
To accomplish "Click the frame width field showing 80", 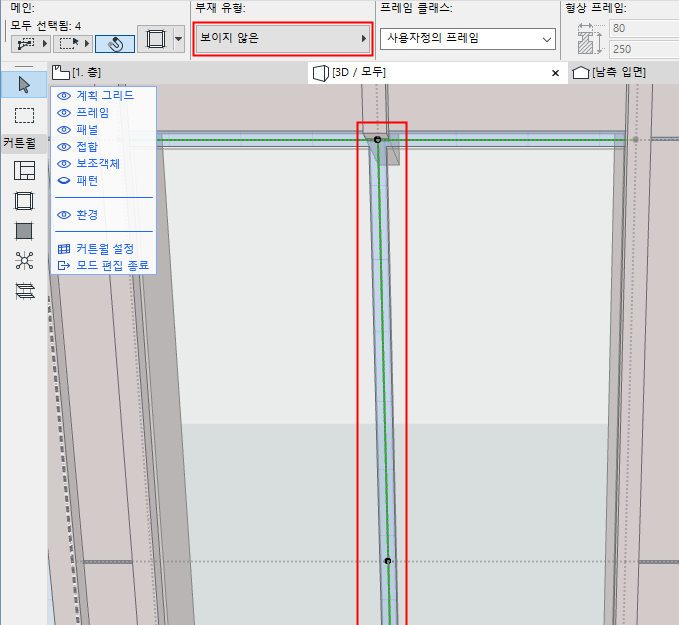I will click(x=644, y=29).
